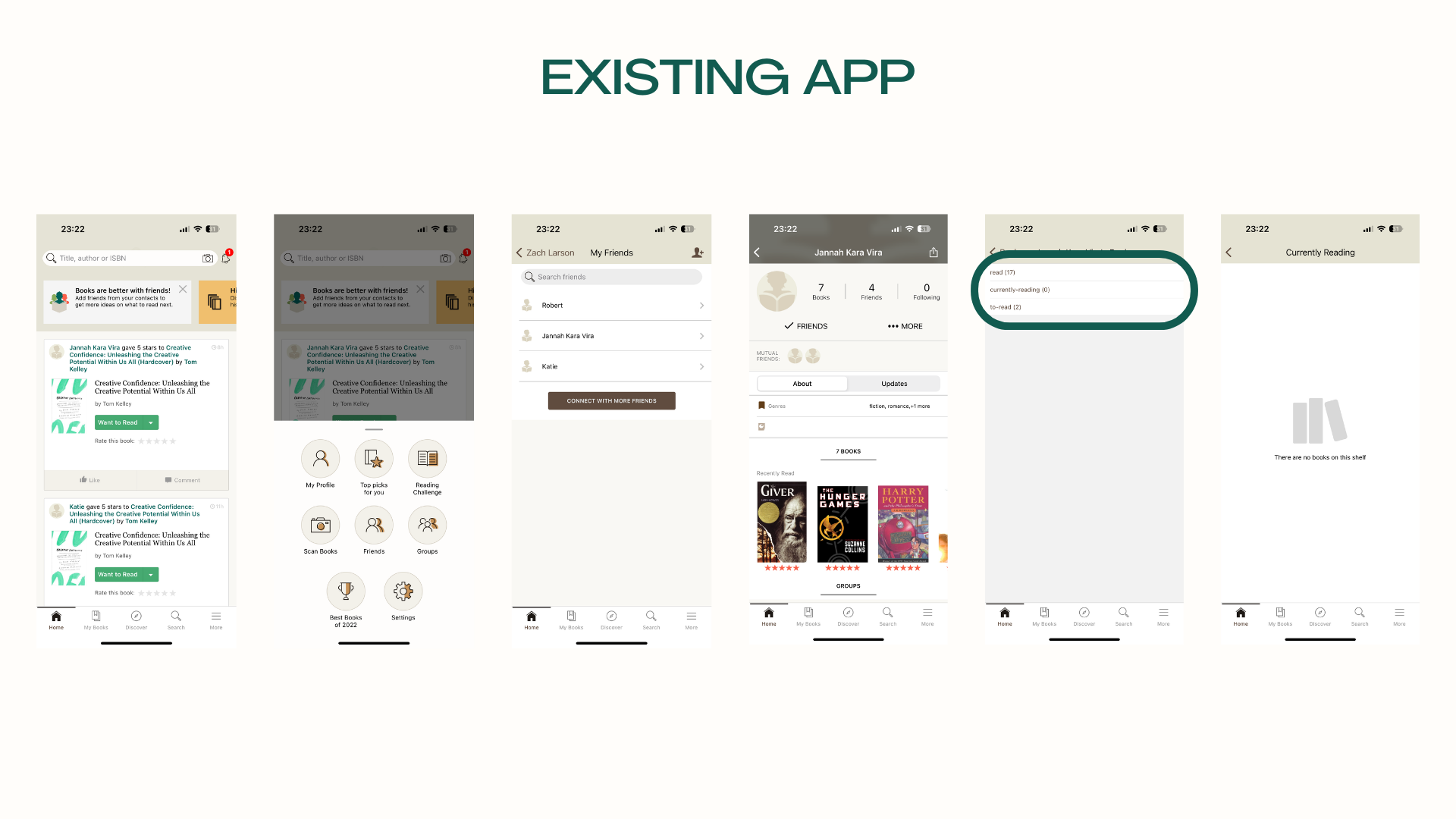
Task: Click Want to Read button
Action: pos(118,422)
